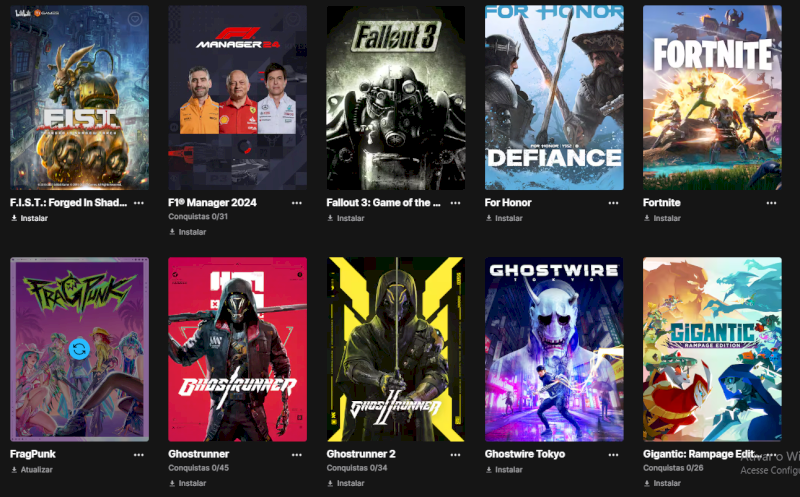800x497 pixels.
Task: Open the three-dot menu for Fallout 3
Action: (x=455, y=203)
